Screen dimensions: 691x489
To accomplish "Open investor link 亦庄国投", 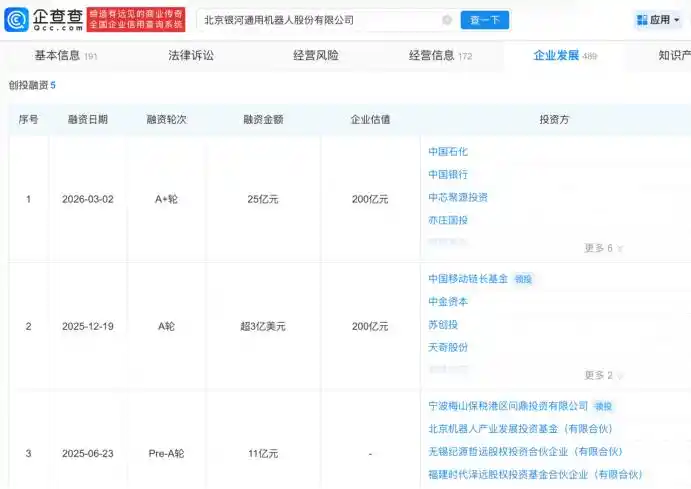I will pyautogui.click(x=448, y=220).
